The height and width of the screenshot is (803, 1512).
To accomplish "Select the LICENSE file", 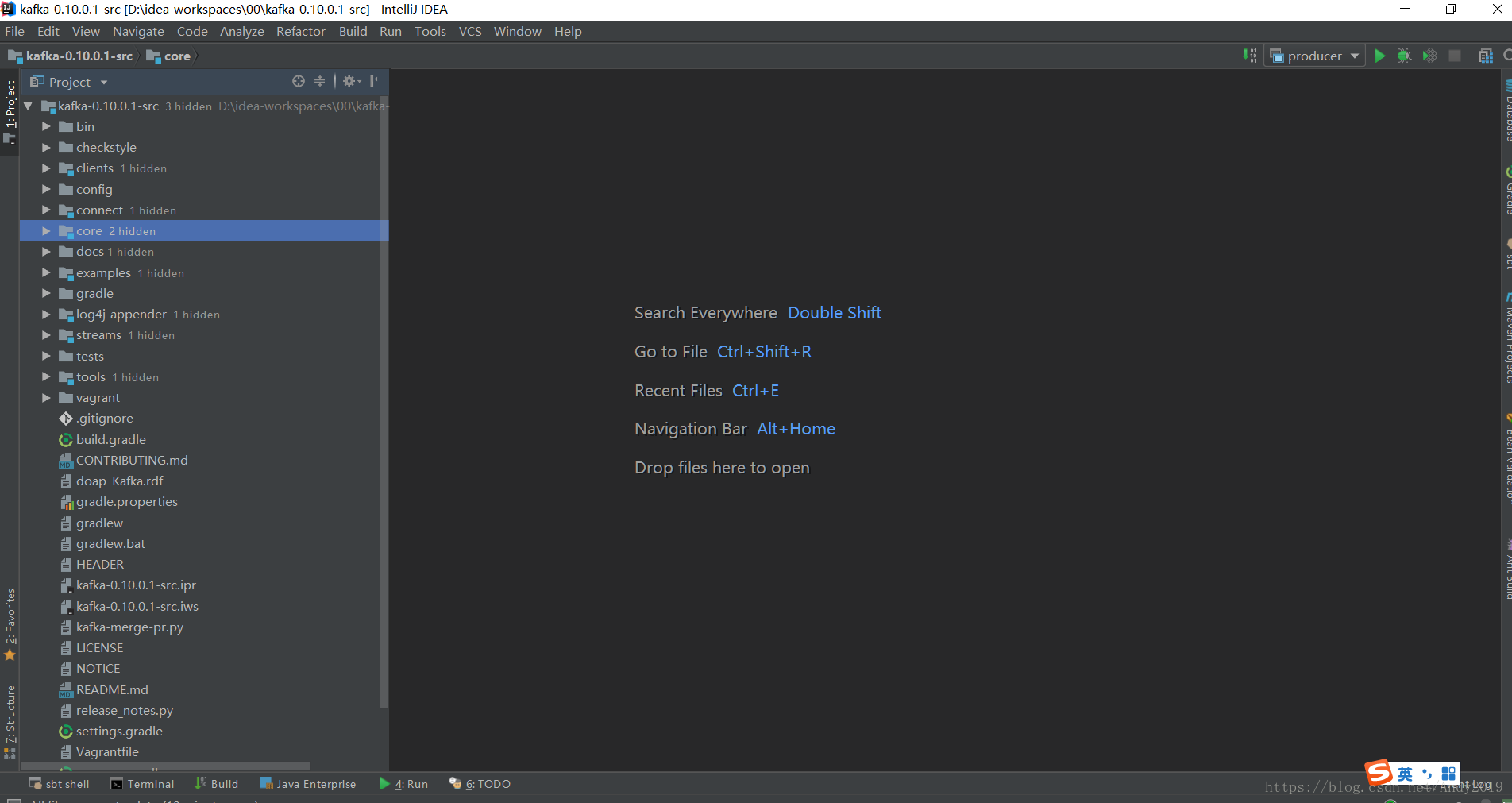I will tap(99, 647).
